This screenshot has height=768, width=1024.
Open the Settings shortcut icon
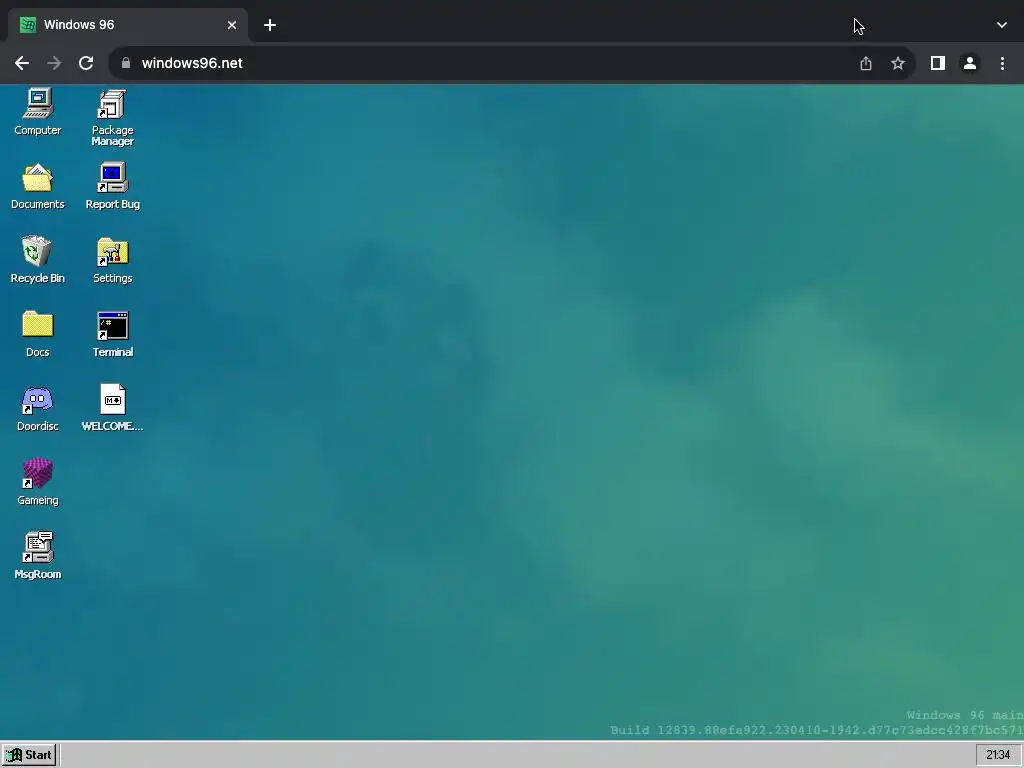pyautogui.click(x=112, y=260)
